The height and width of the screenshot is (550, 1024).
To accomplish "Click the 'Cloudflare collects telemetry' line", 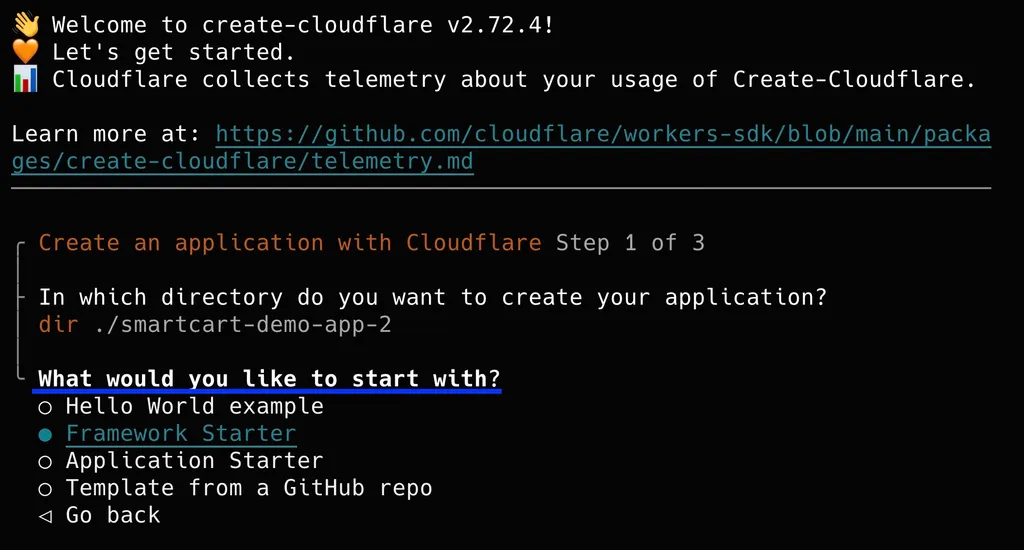I will (514, 80).
